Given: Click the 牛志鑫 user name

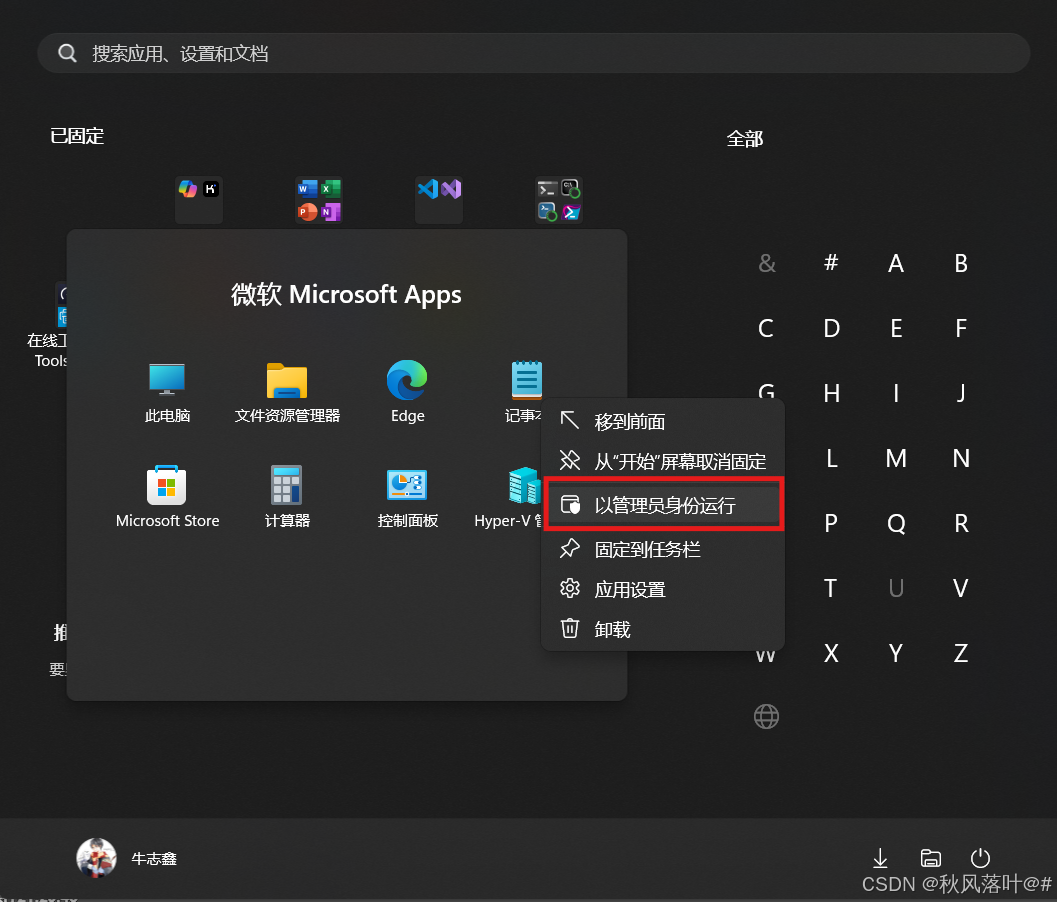Looking at the screenshot, I should click(x=154, y=858).
